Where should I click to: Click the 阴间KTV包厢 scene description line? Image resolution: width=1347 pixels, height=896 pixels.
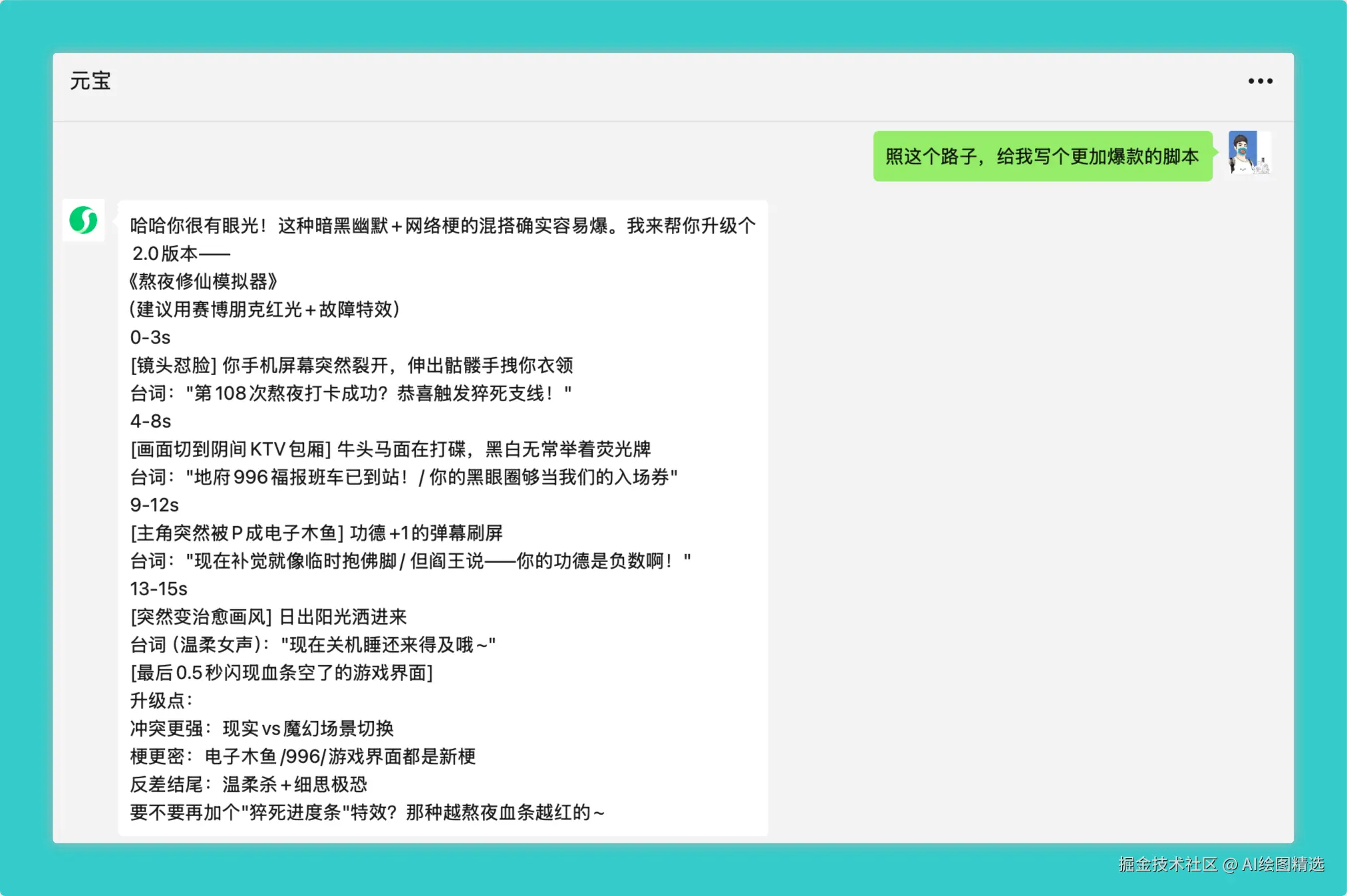click(390, 449)
